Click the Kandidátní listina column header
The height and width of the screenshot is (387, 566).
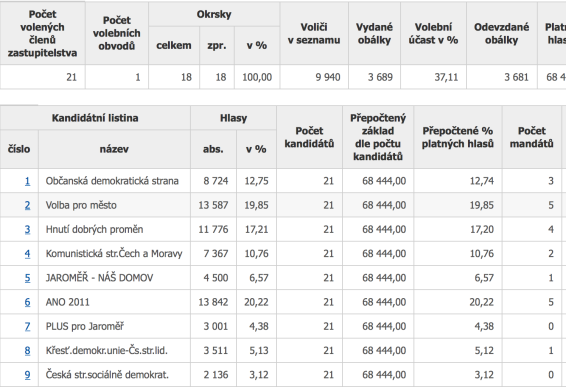95,118
